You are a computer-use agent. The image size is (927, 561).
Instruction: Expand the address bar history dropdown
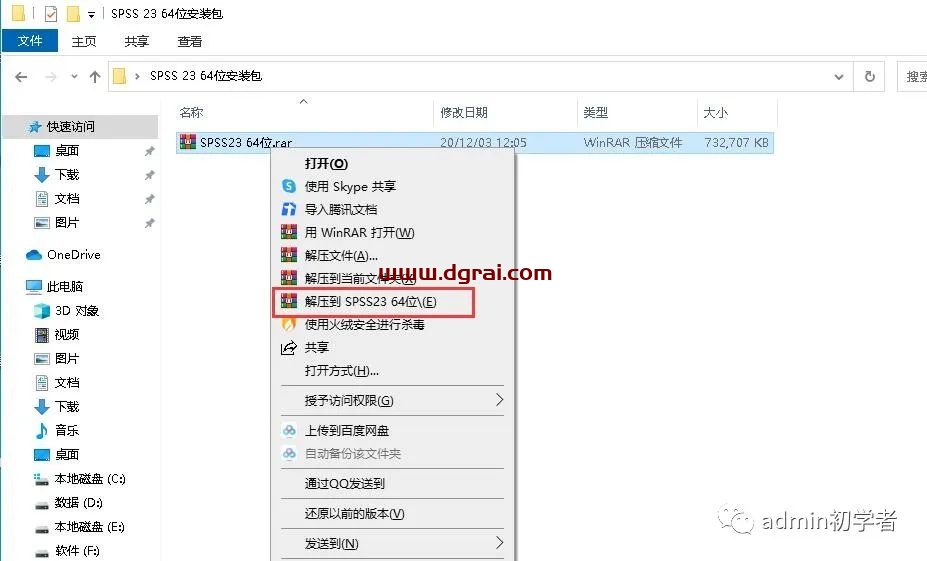839,76
